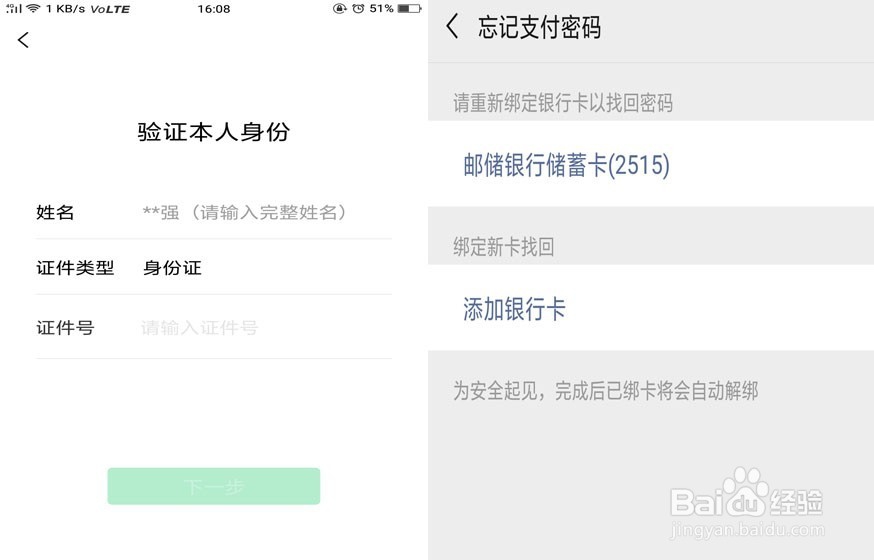The image size is (874, 560).
Task: Tap the battery icon in status bar
Action: 408,8
